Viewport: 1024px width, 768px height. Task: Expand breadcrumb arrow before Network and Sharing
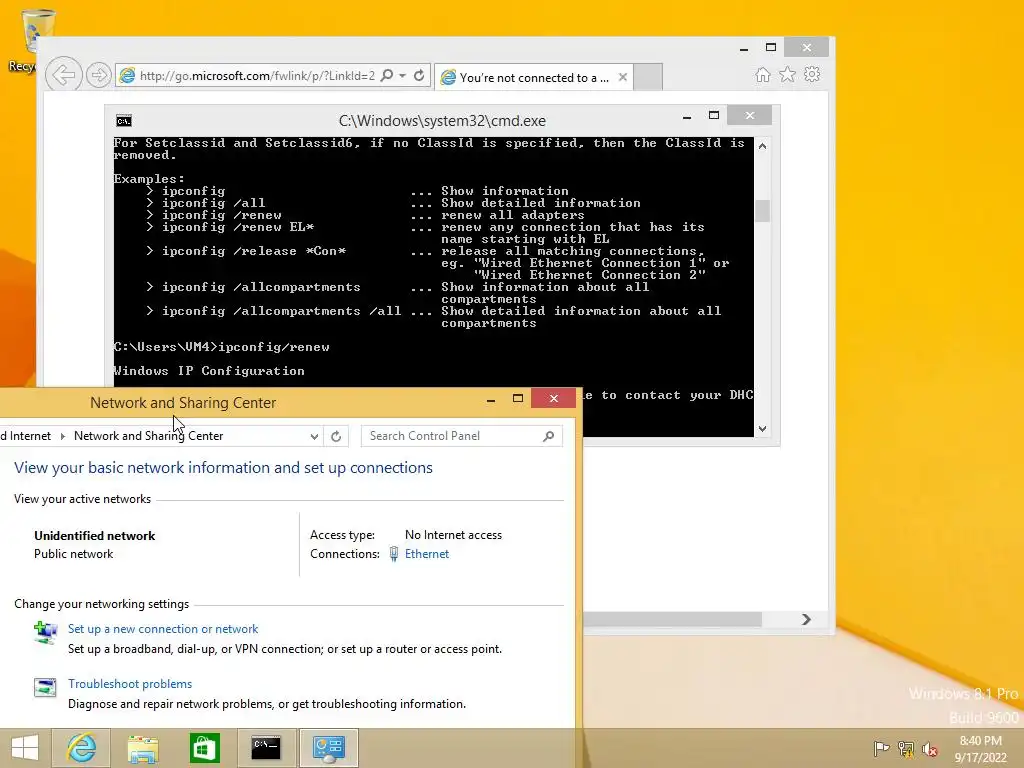[63, 436]
